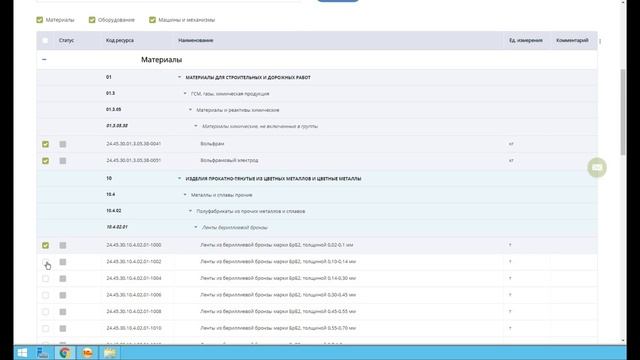Select the Вольфрам name cell

click(212, 144)
